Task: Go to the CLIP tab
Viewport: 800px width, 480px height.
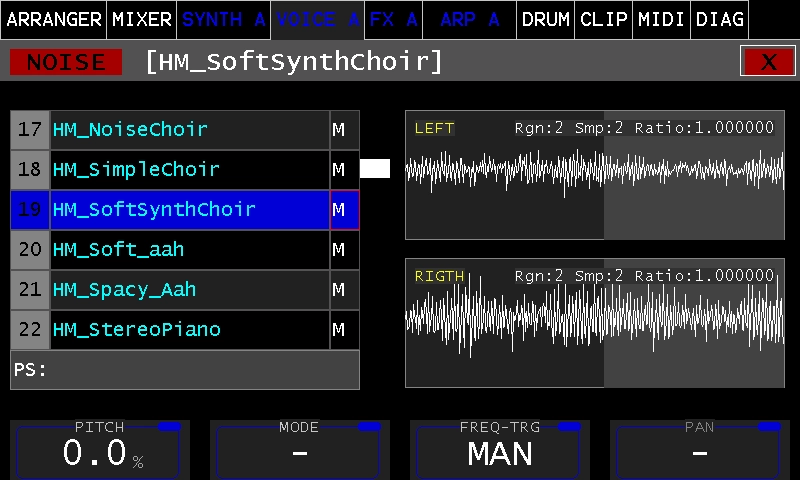Action: tap(604, 20)
